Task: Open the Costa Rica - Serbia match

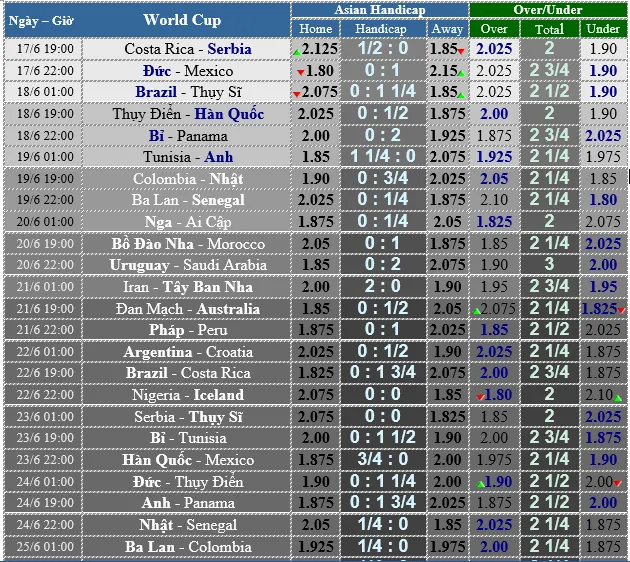Action: pos(188,49)
